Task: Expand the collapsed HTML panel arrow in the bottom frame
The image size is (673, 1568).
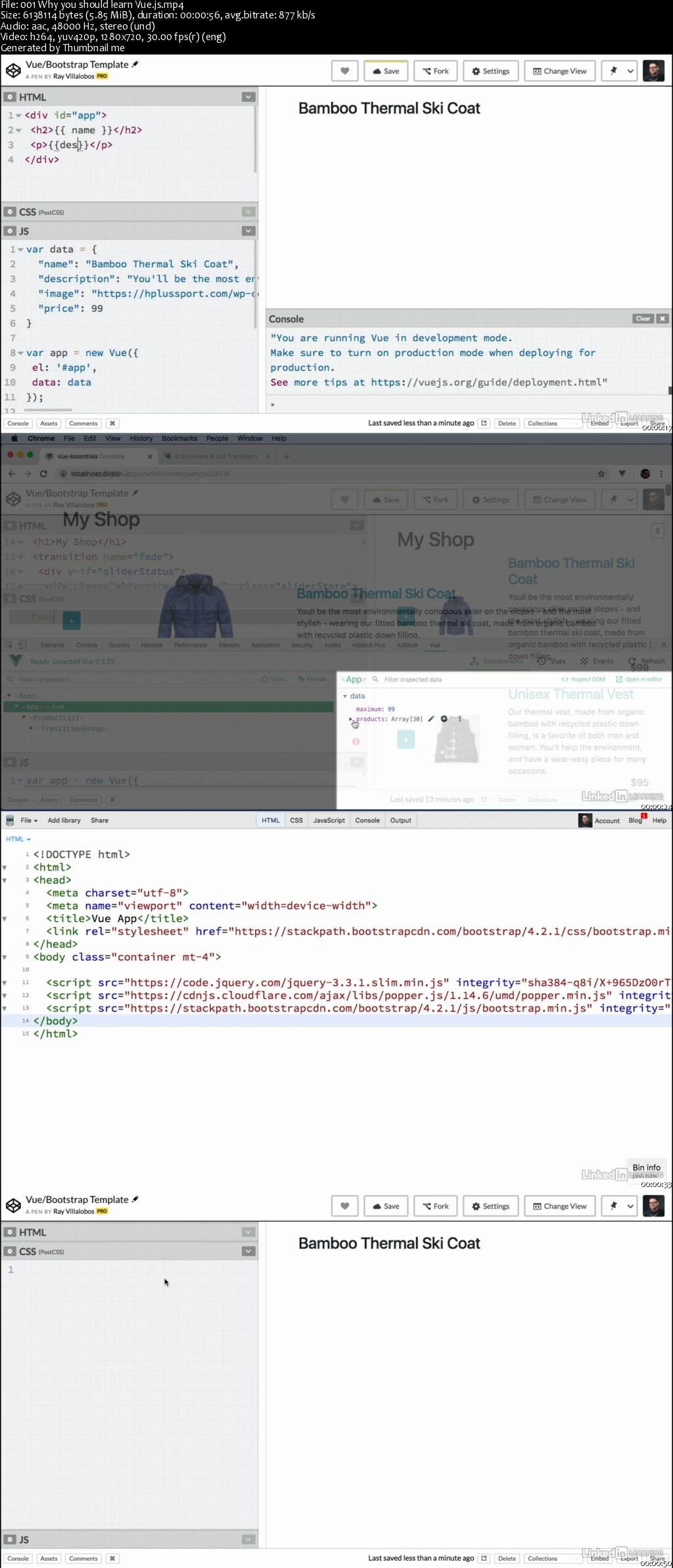Action: [x=248, y=1232]
